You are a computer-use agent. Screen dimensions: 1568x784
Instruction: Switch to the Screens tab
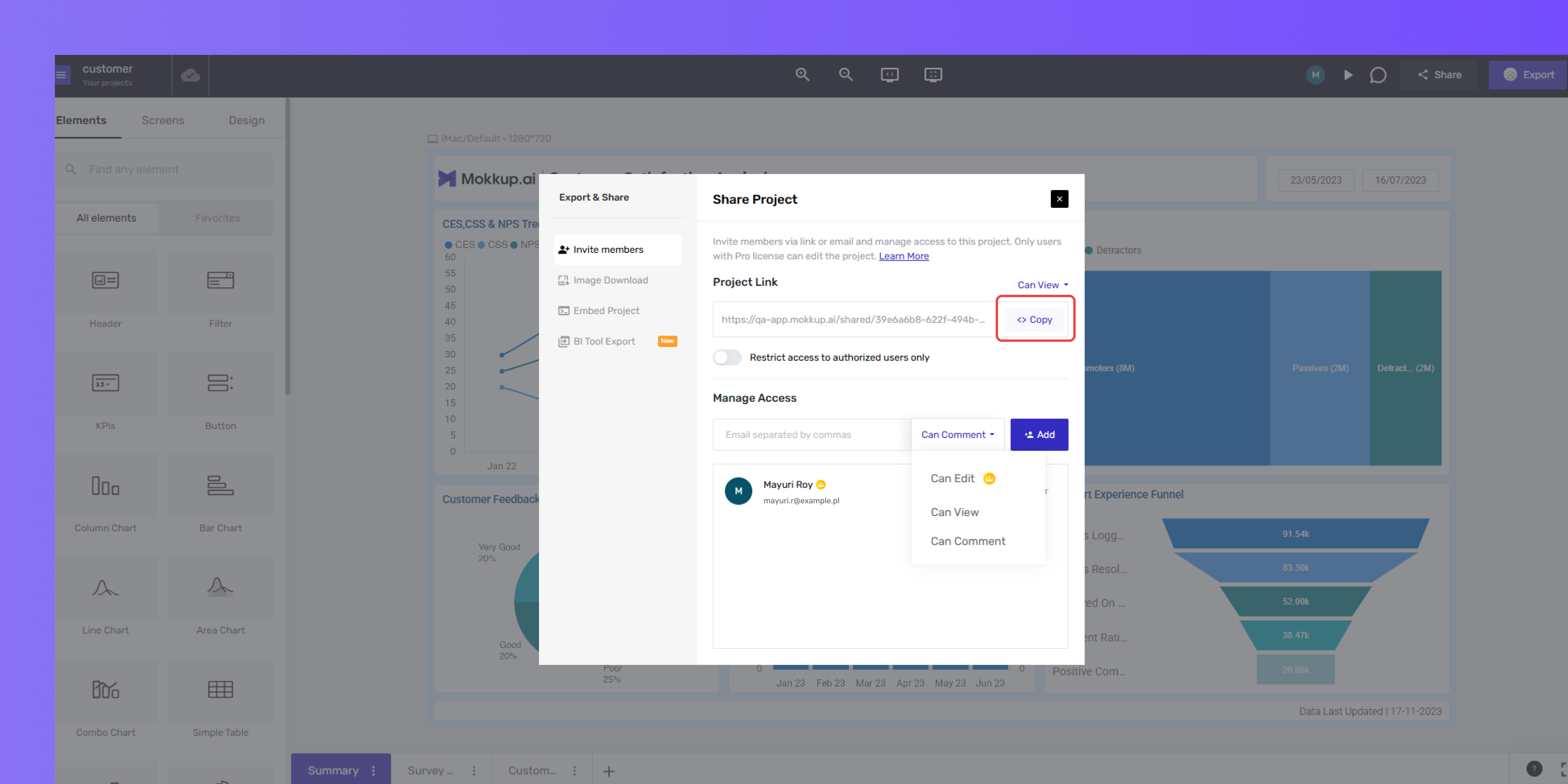(163, 120)
